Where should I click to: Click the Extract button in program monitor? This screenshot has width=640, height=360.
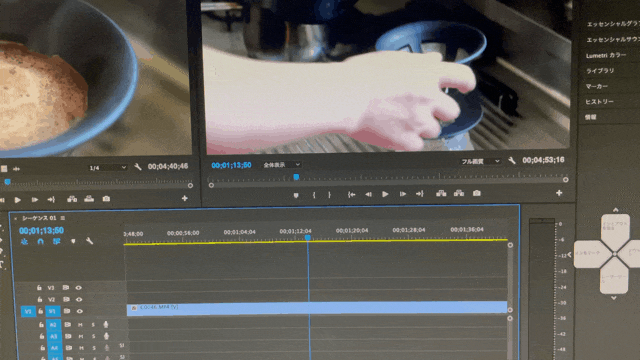tap(459, 193)
